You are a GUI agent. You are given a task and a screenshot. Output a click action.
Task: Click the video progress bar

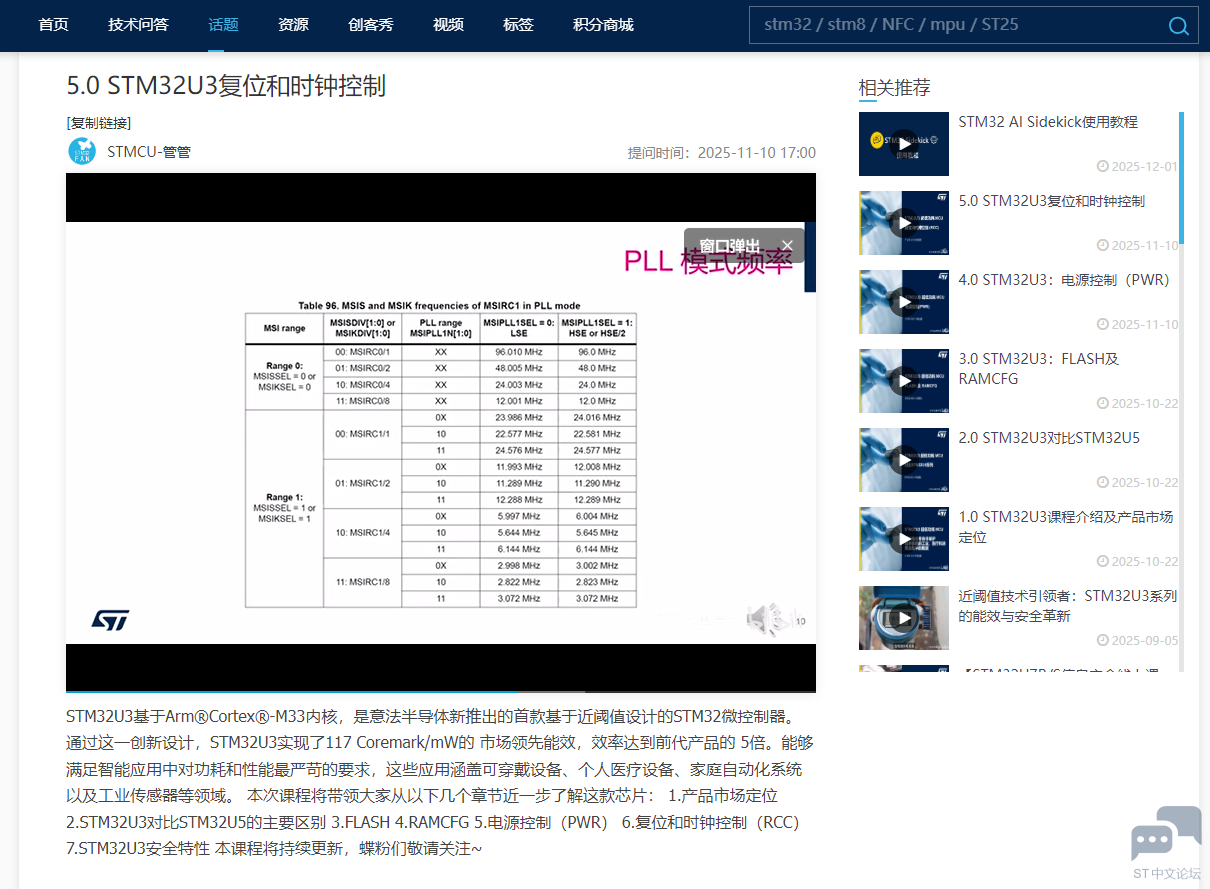[441, 691]
